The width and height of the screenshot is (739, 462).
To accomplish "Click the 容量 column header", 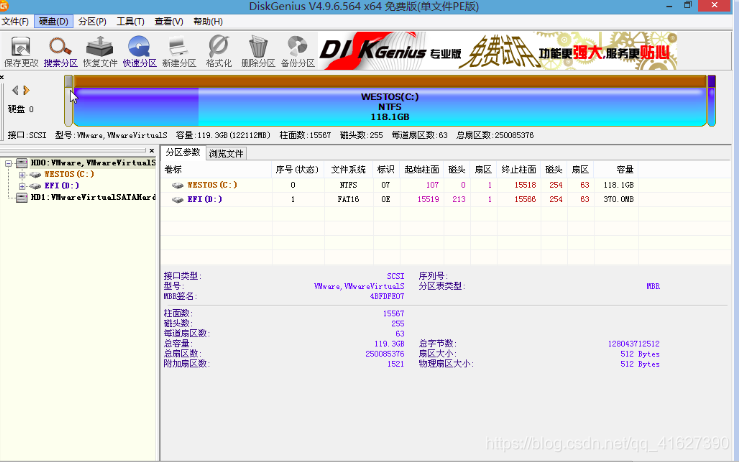I will coord(616,169).
